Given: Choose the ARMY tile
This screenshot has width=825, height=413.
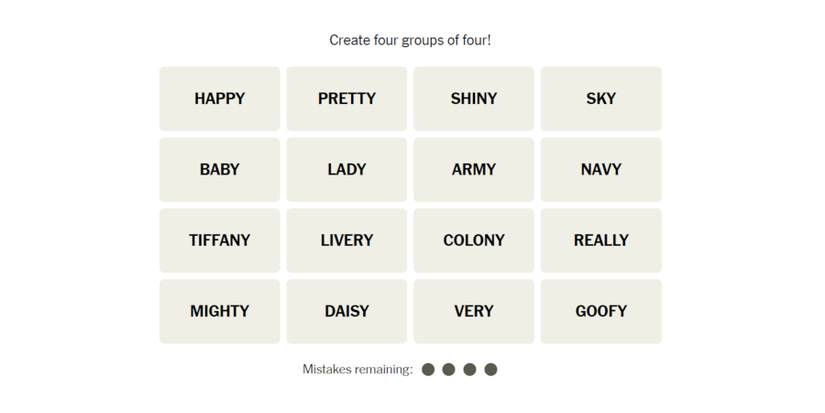Looking at the screenshot, I should point(473,170).
